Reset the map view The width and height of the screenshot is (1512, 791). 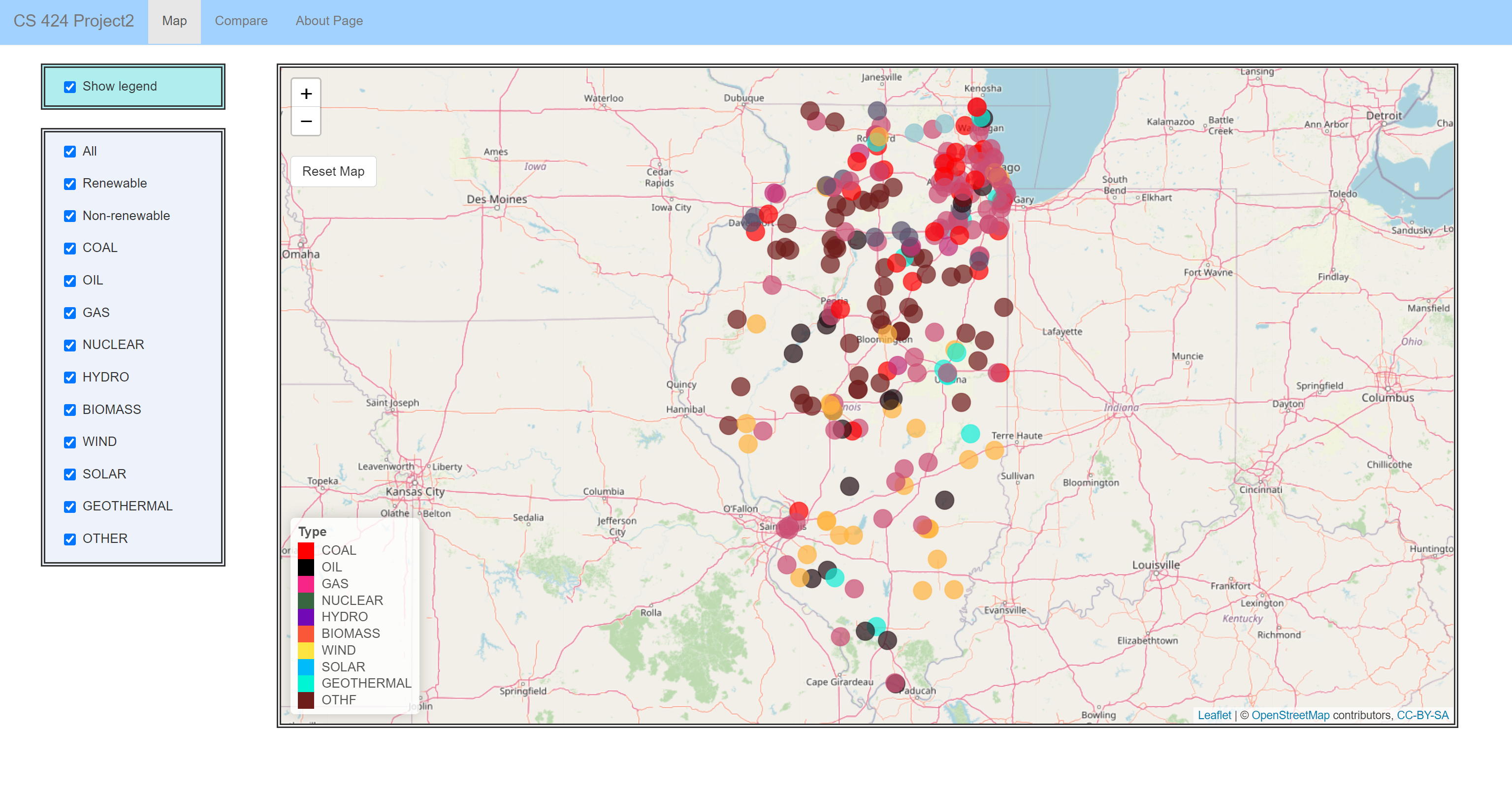(x=333, y=171)
